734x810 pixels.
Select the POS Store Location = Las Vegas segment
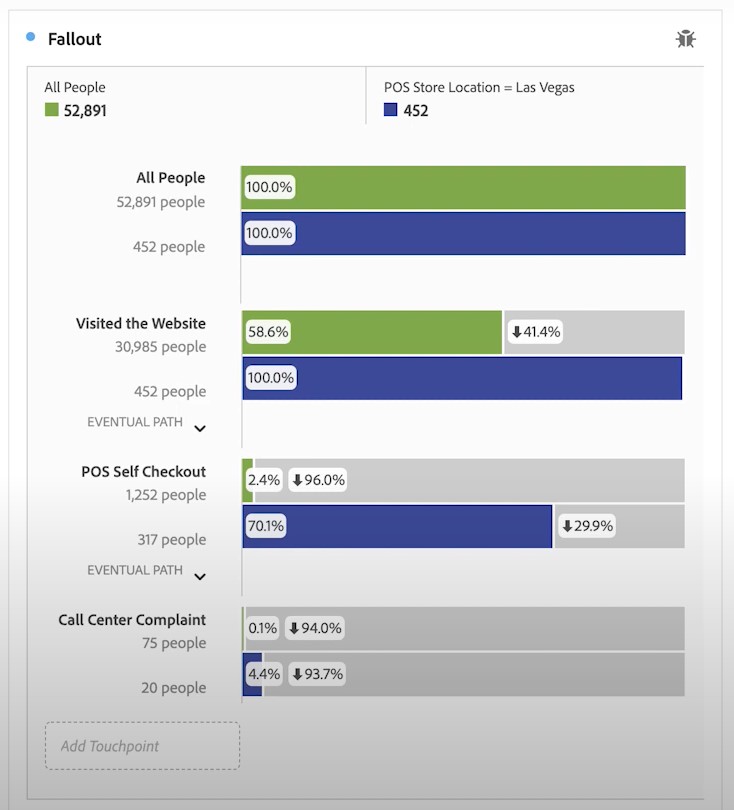click(x=479, y=87)
